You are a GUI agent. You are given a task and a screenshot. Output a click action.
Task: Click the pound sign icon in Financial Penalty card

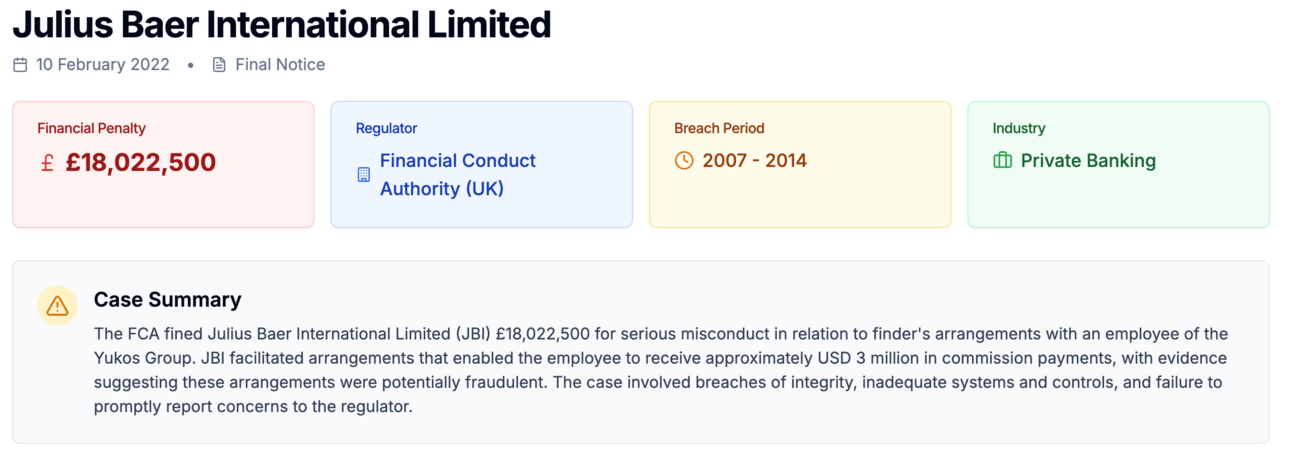[x=47, y=162]
